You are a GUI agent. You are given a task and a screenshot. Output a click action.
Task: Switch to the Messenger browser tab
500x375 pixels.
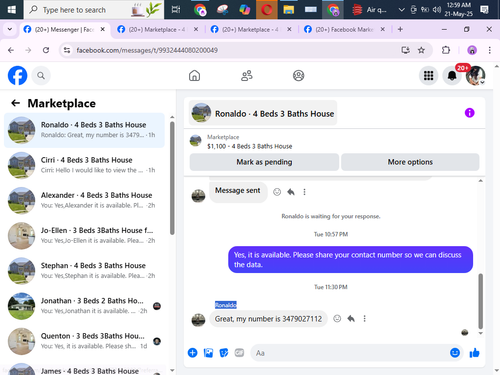pos(63,30)
